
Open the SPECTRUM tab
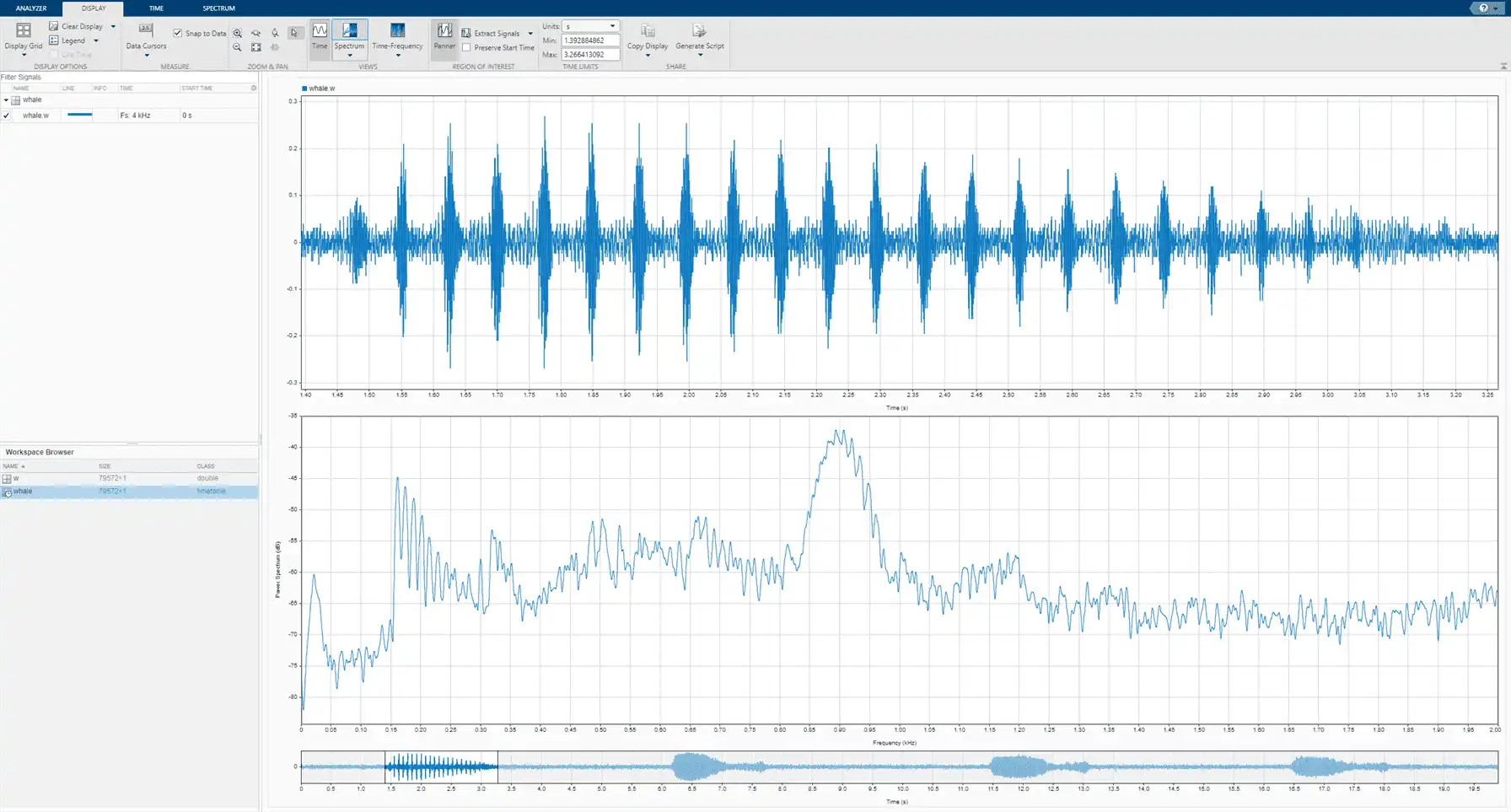pos(218,8)
